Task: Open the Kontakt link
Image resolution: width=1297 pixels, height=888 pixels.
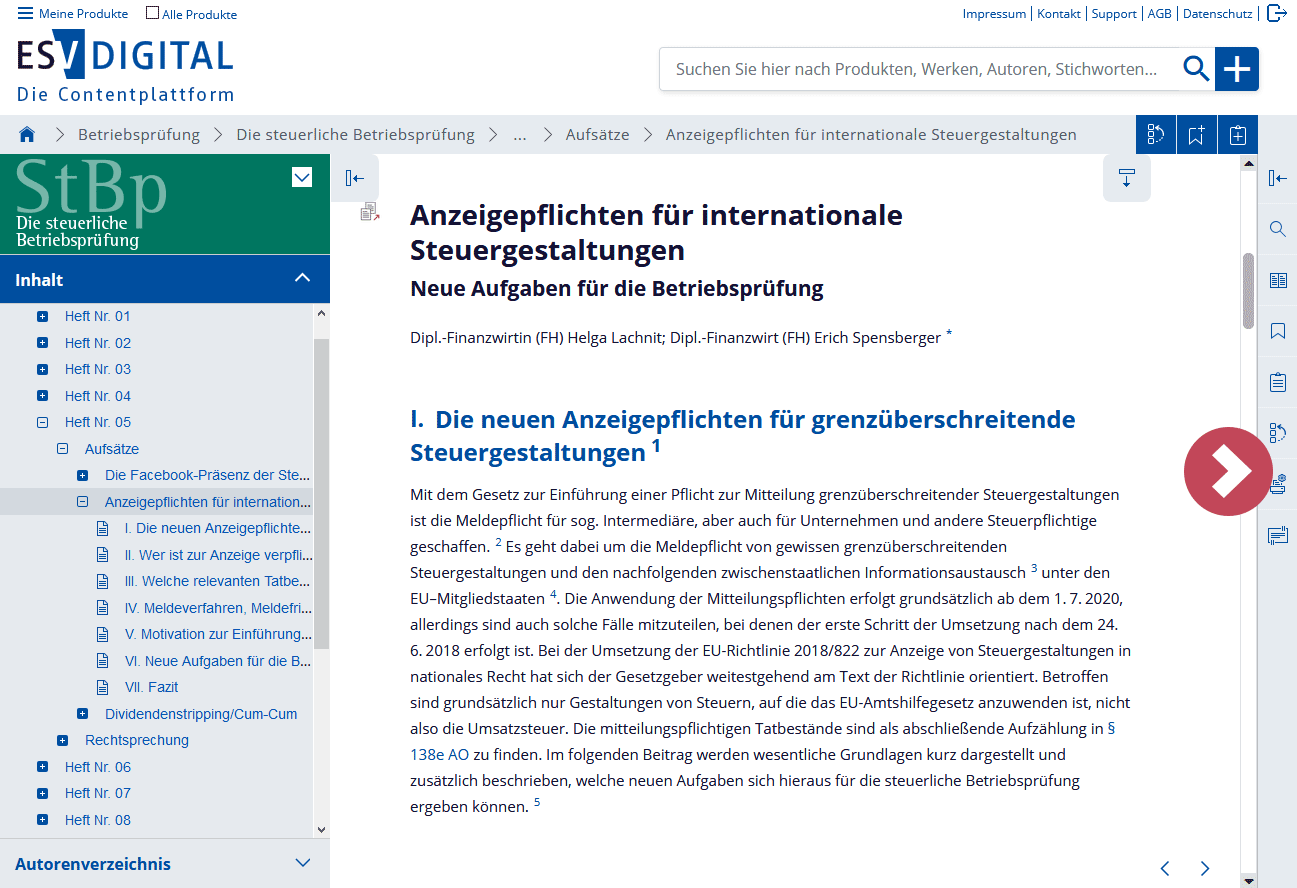Action: (x=1059, y=14)
